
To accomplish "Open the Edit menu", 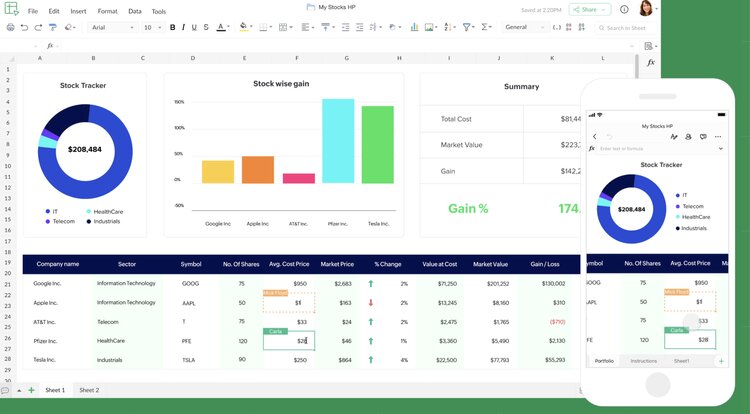I will [54, 11].
